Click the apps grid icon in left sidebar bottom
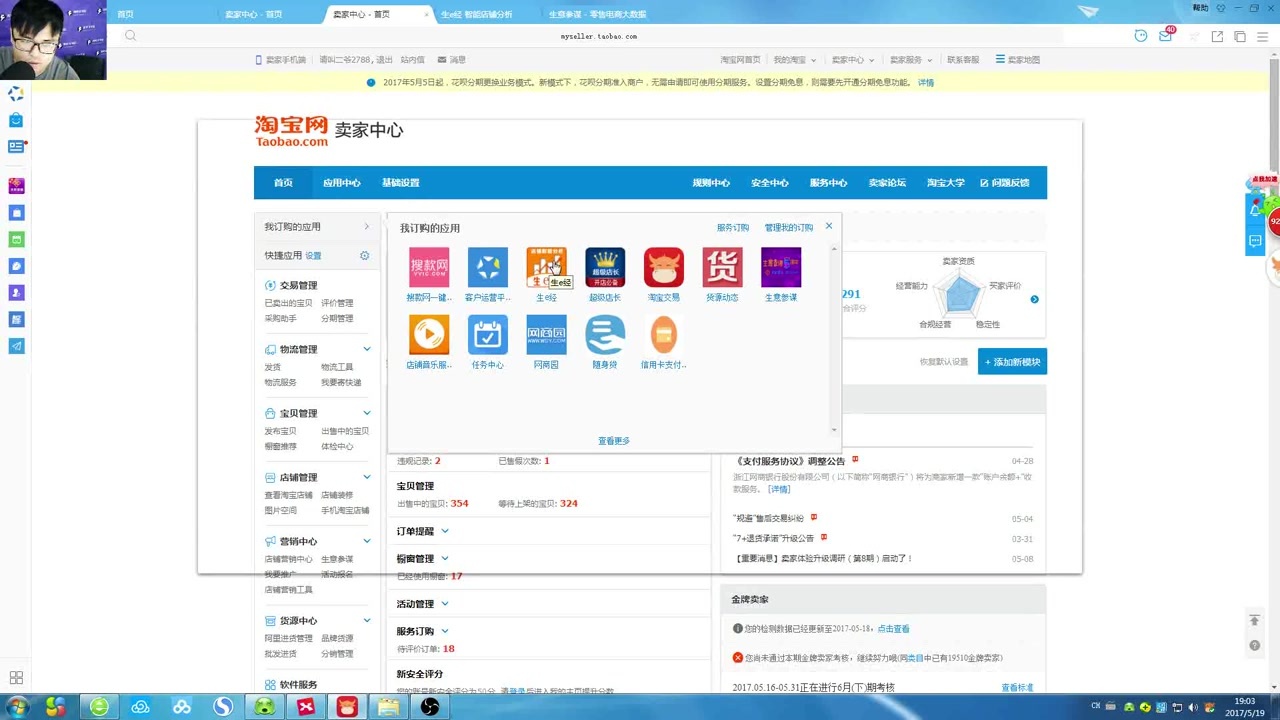Image resolution: width=1280 pixels, height=720 pixels. 16,677
